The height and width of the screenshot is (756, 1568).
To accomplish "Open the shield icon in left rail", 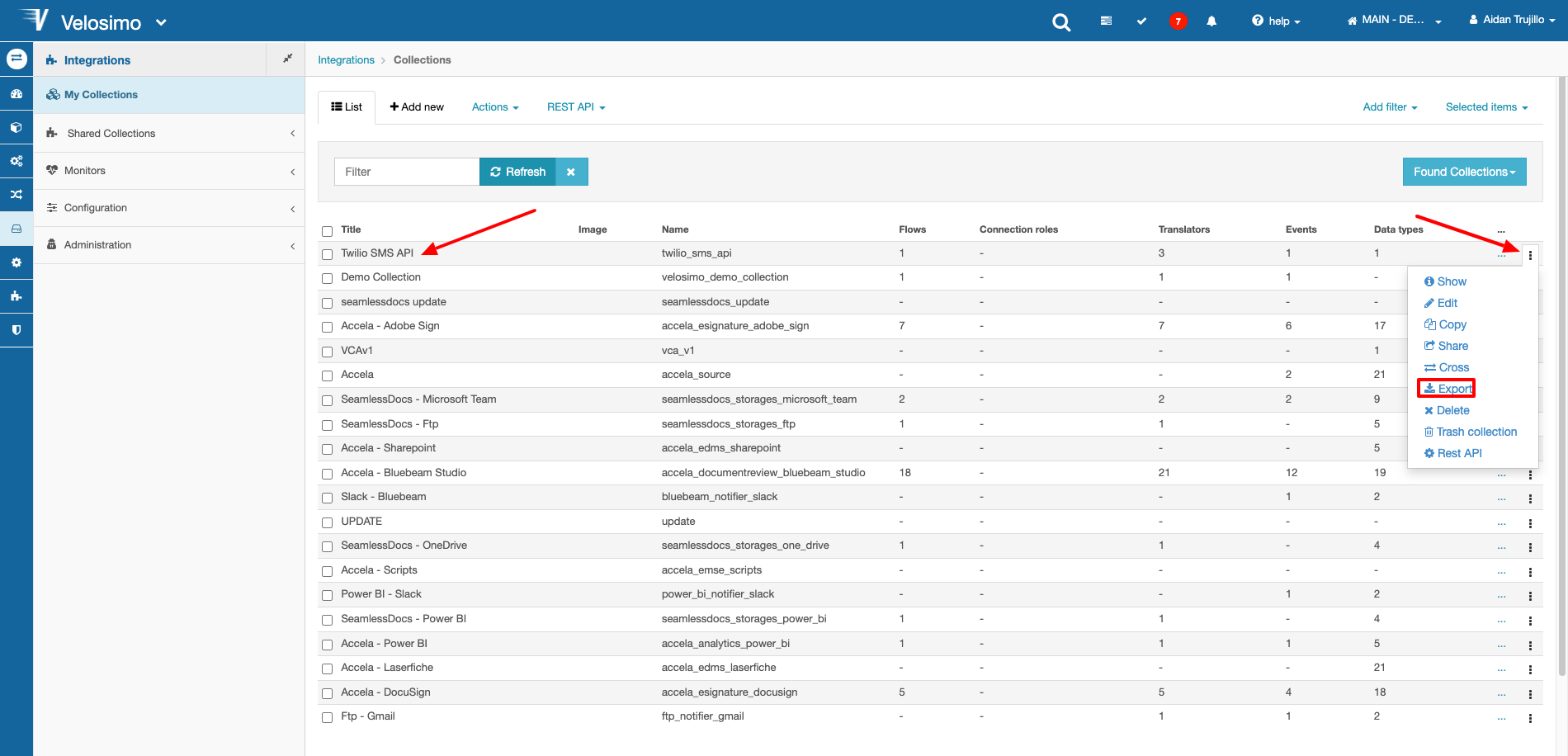I will pos(17,330).
